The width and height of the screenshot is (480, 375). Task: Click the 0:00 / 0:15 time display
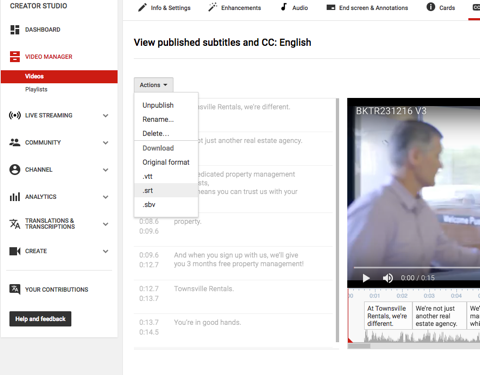[x=418, y=278]
